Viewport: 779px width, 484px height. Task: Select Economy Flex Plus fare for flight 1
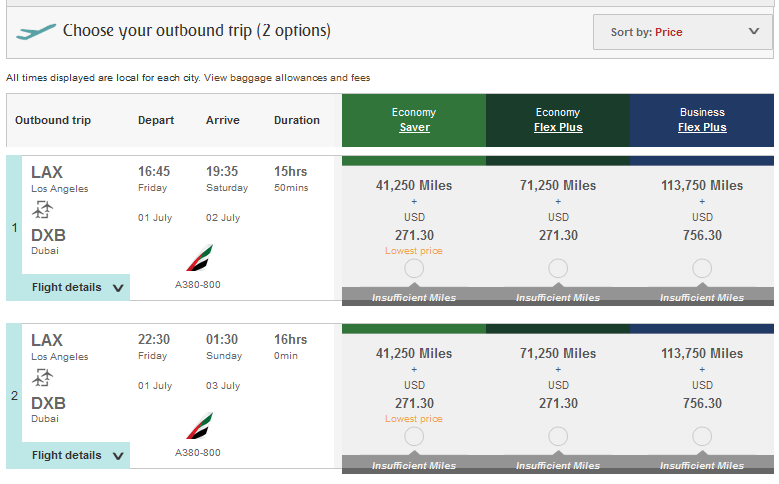[x=558, y=268]
